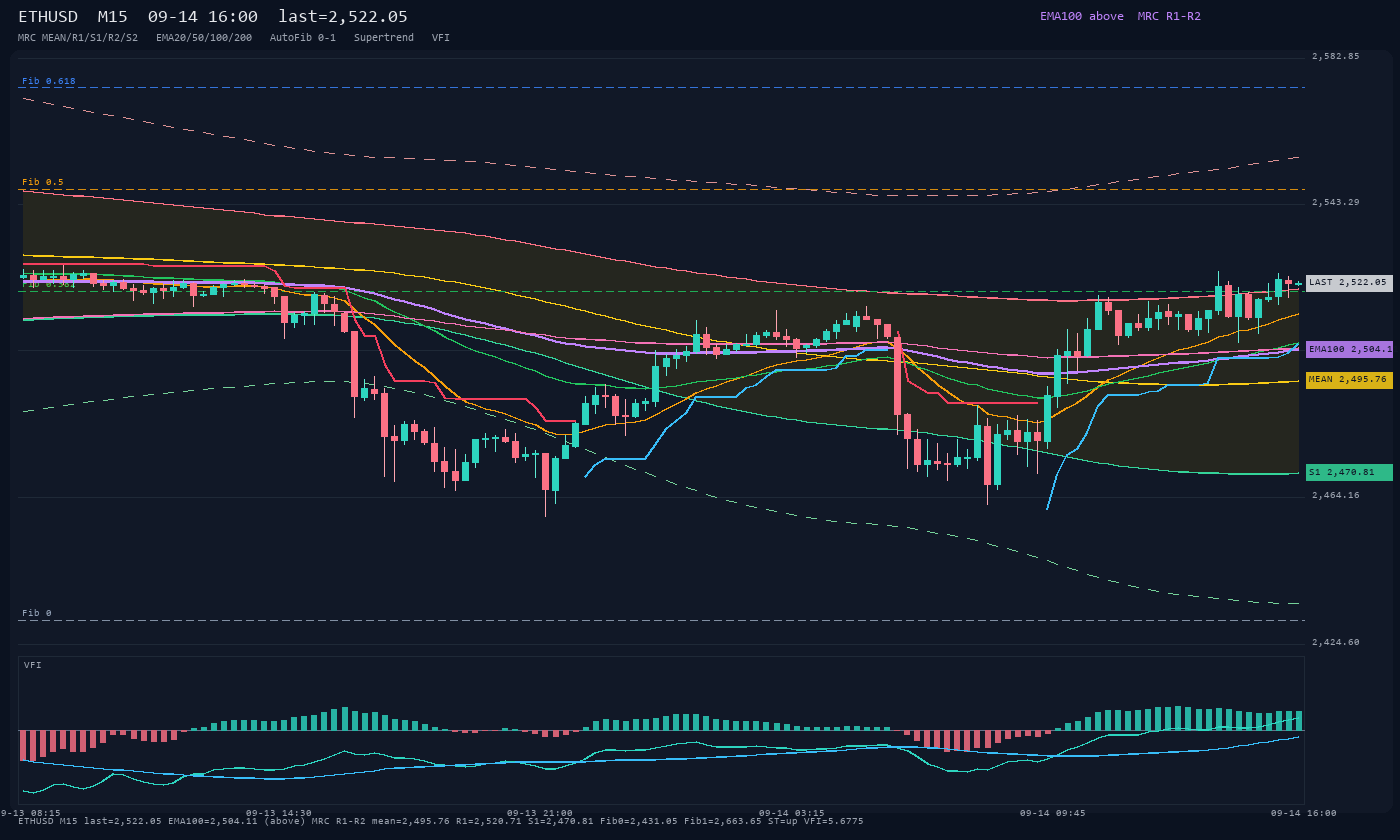
Task: Select the VFI legend in header row
Action: click(x=441, y=38)
